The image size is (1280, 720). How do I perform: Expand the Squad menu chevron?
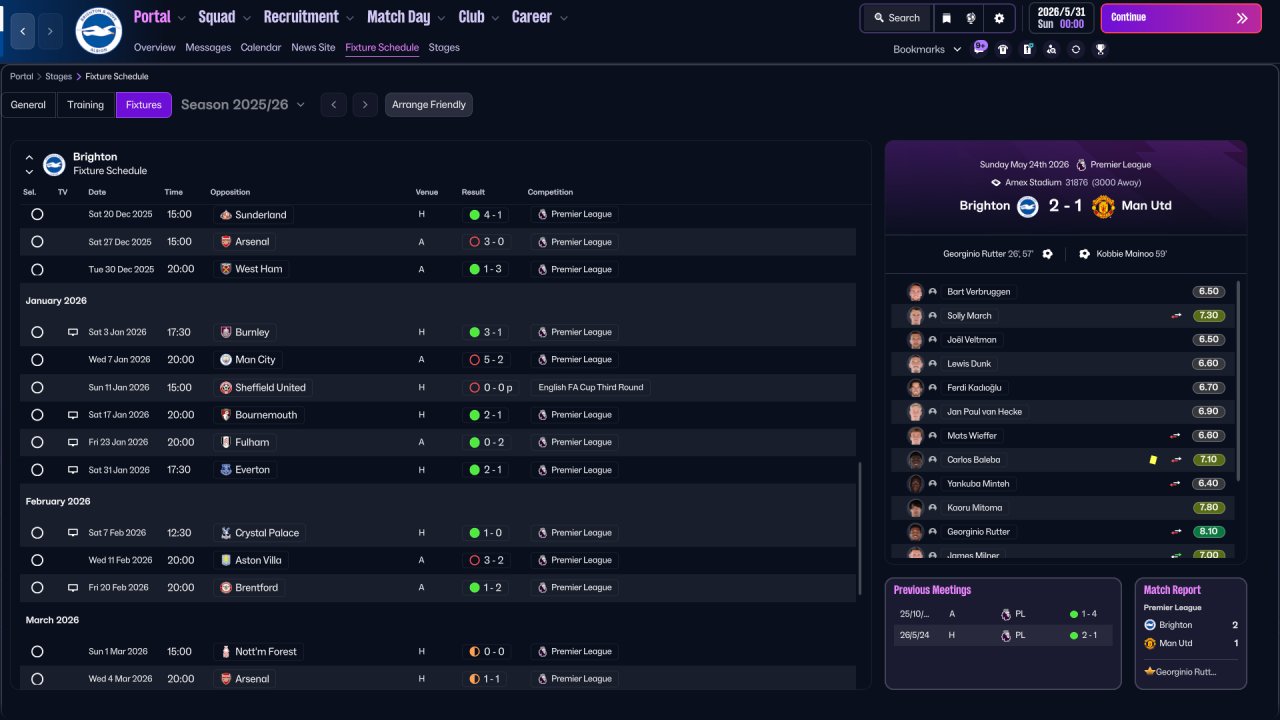[246, 18]
